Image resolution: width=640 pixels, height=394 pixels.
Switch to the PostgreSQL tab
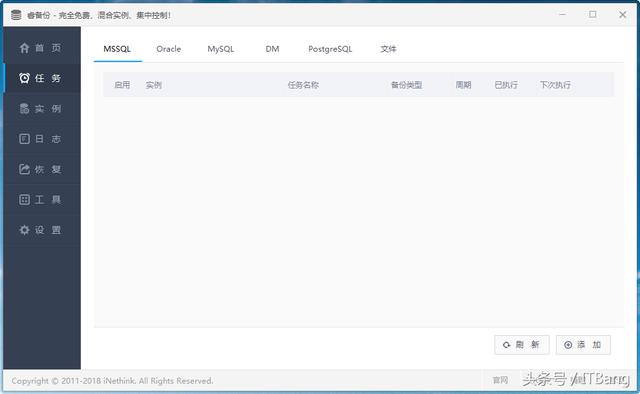pyautogui.click(x=330, y=49)
